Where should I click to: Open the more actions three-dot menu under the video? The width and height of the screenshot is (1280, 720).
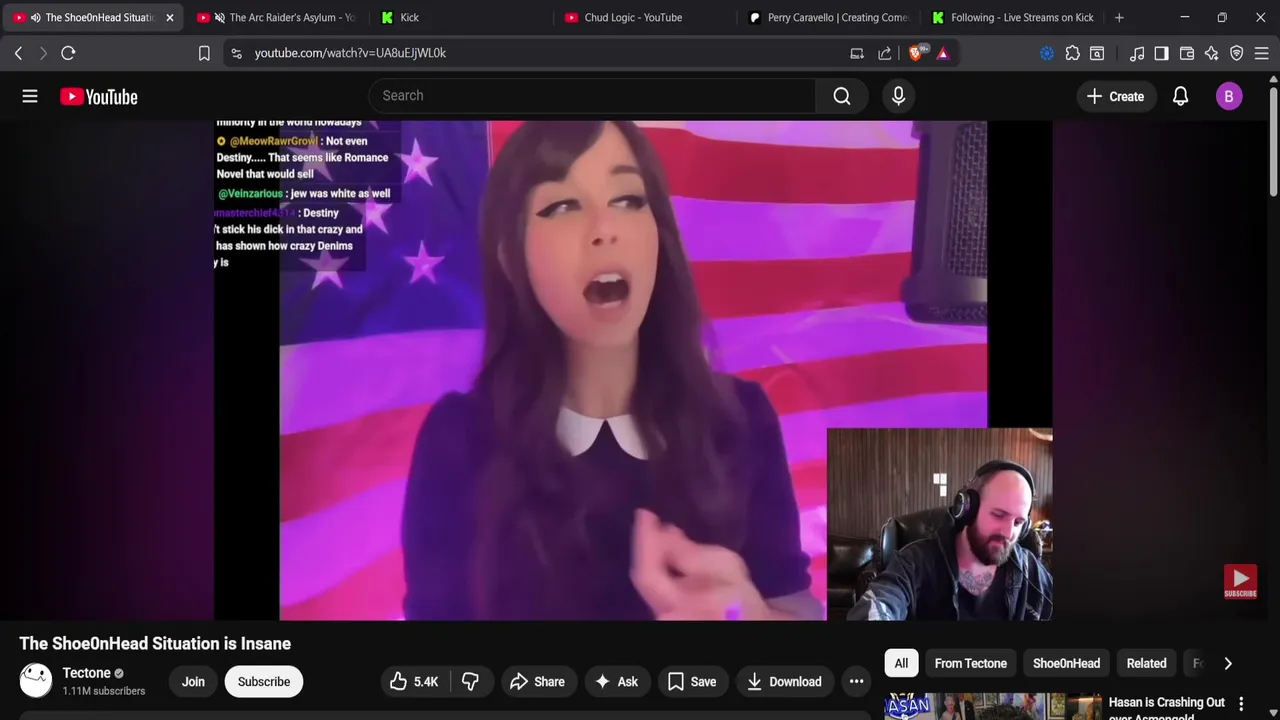point(856,682)
